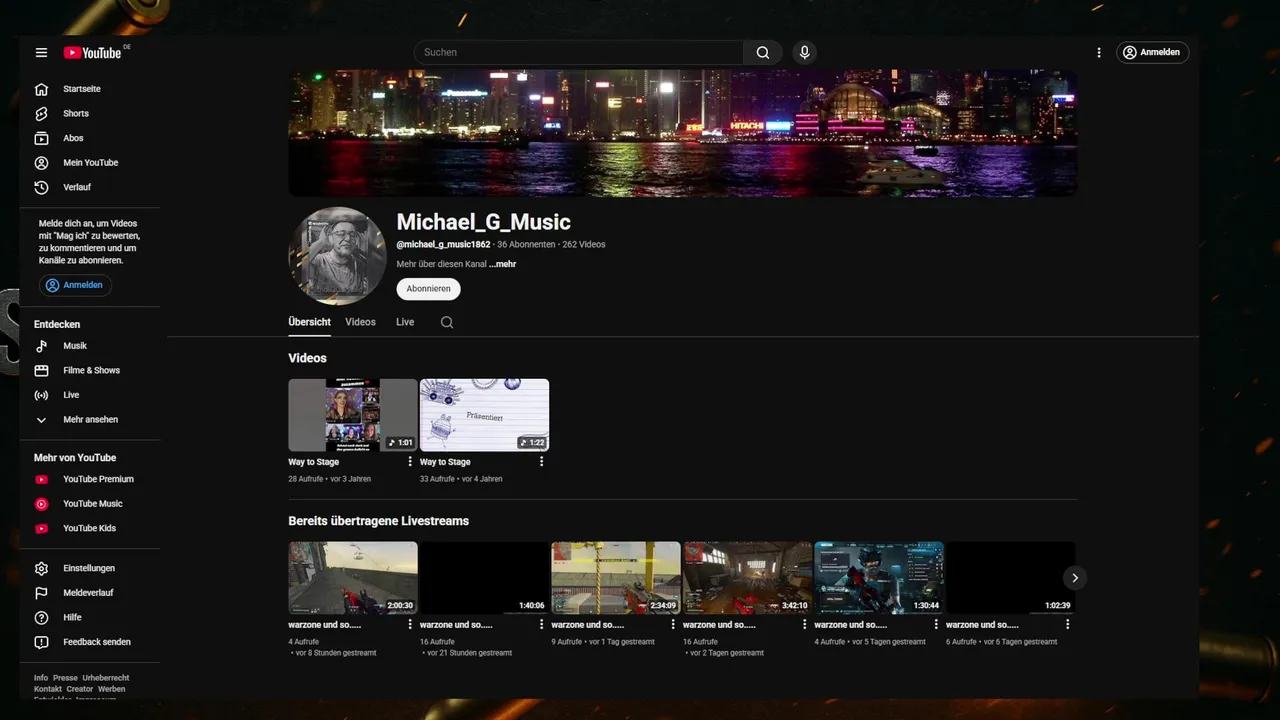Play the 1:01 Way to Stage video
The image size is (1280, 720).
tap(353, 415)
